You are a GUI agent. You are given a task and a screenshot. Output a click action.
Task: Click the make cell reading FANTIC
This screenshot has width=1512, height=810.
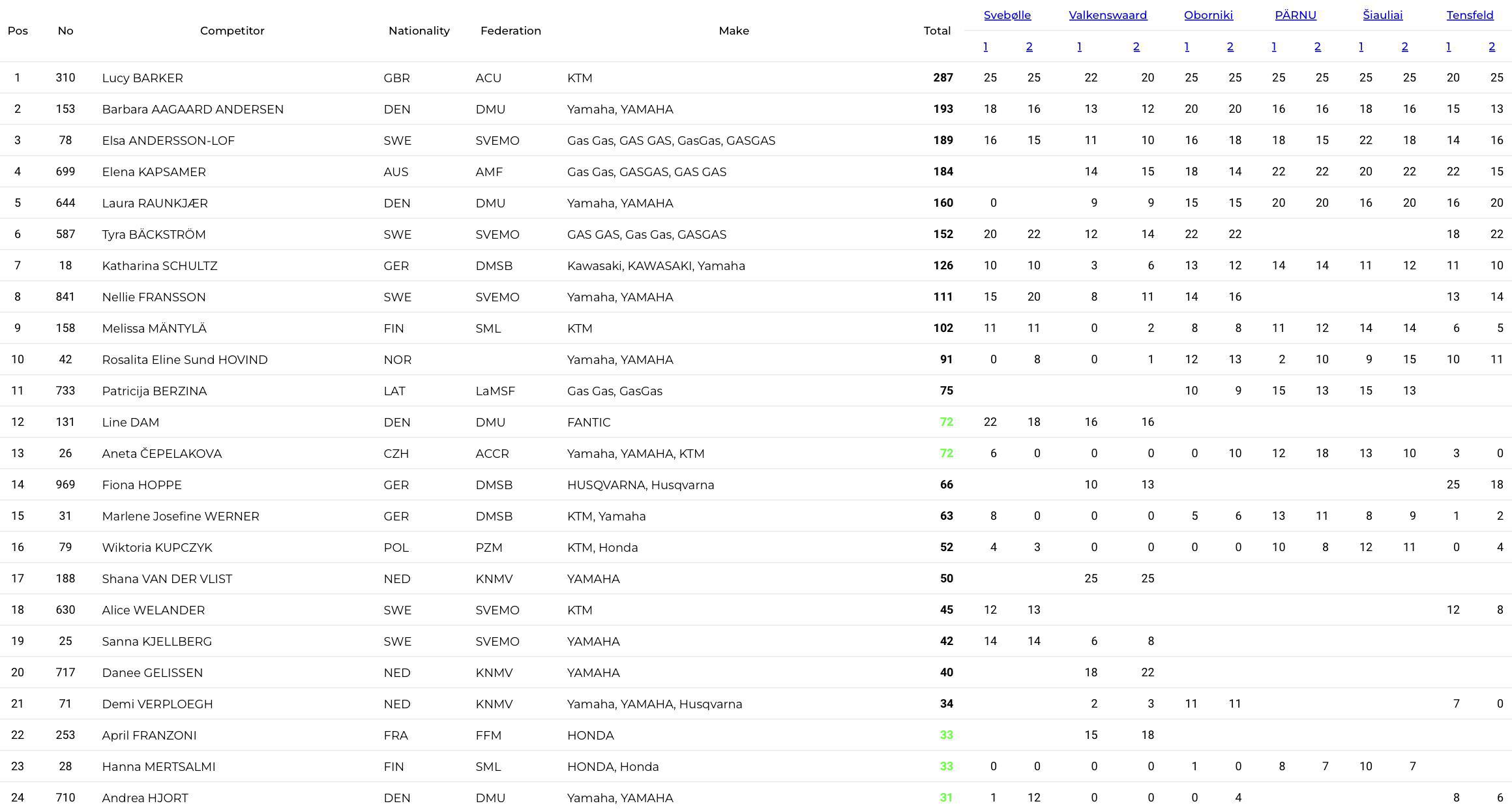point(589,422)
